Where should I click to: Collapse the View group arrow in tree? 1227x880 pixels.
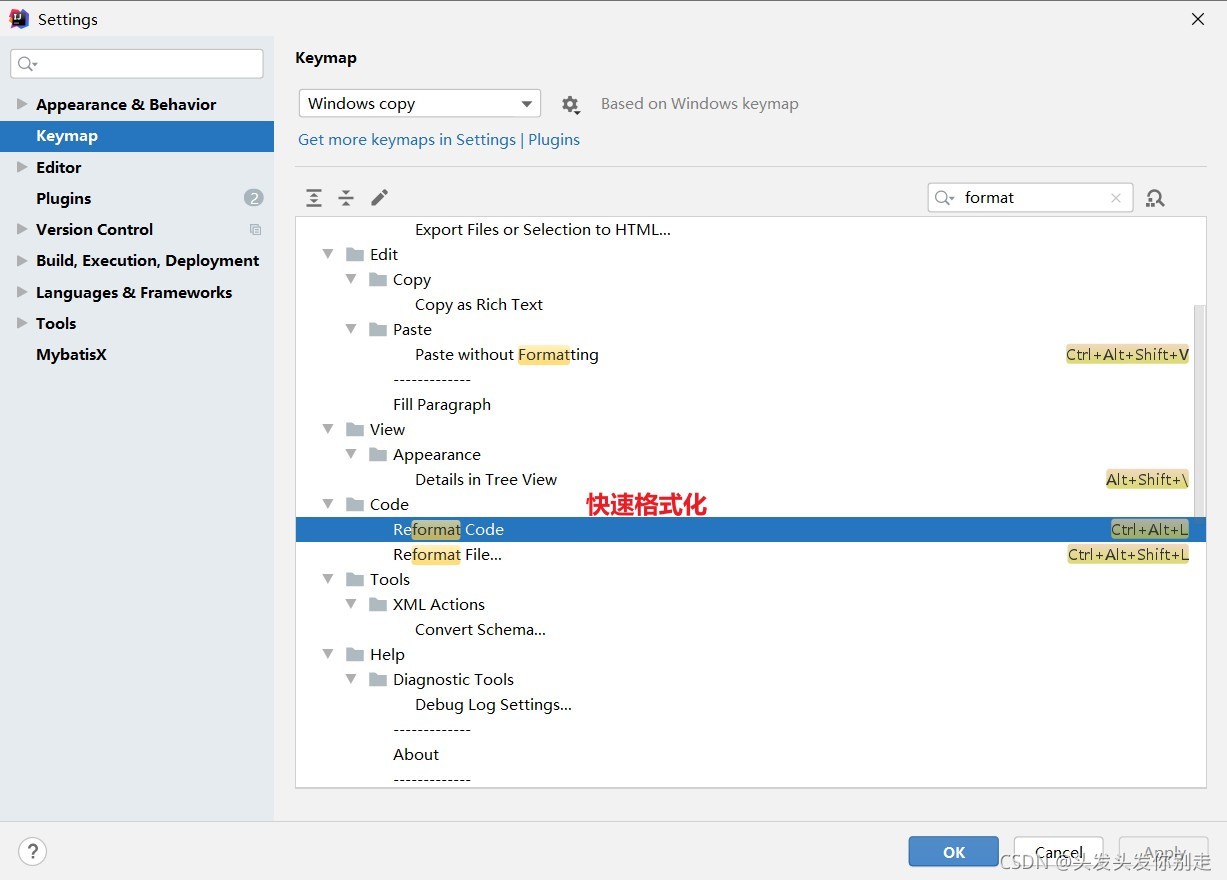[x=328, y=429]
